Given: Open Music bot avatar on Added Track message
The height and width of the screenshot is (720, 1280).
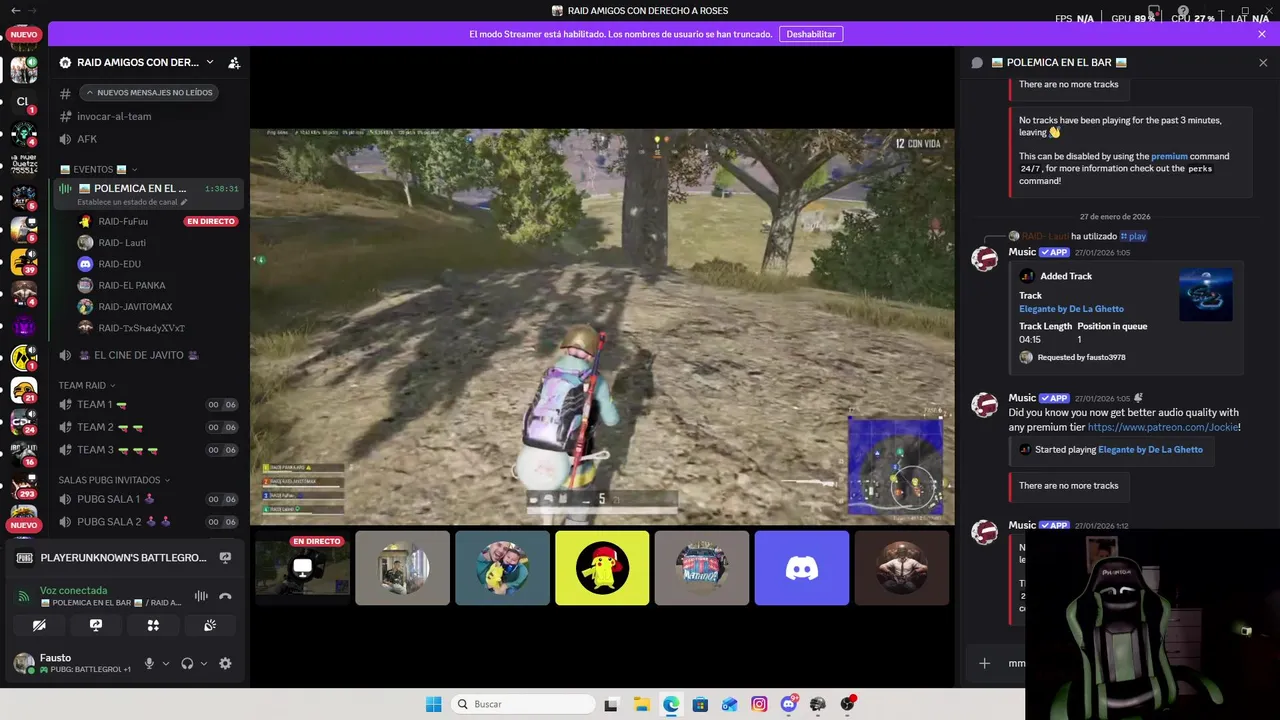Looking at the screenshot, I should pyautogui.click(x=985, y=259).
